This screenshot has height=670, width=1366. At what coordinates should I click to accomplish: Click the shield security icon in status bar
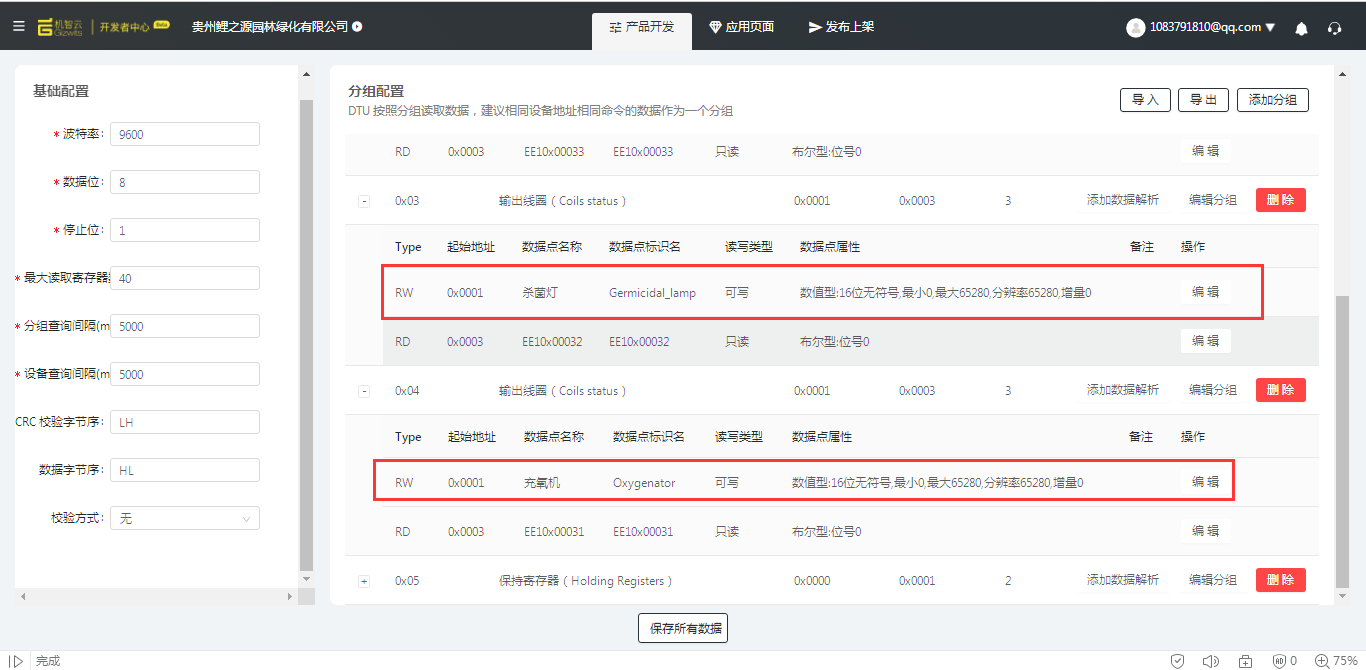1178,661
